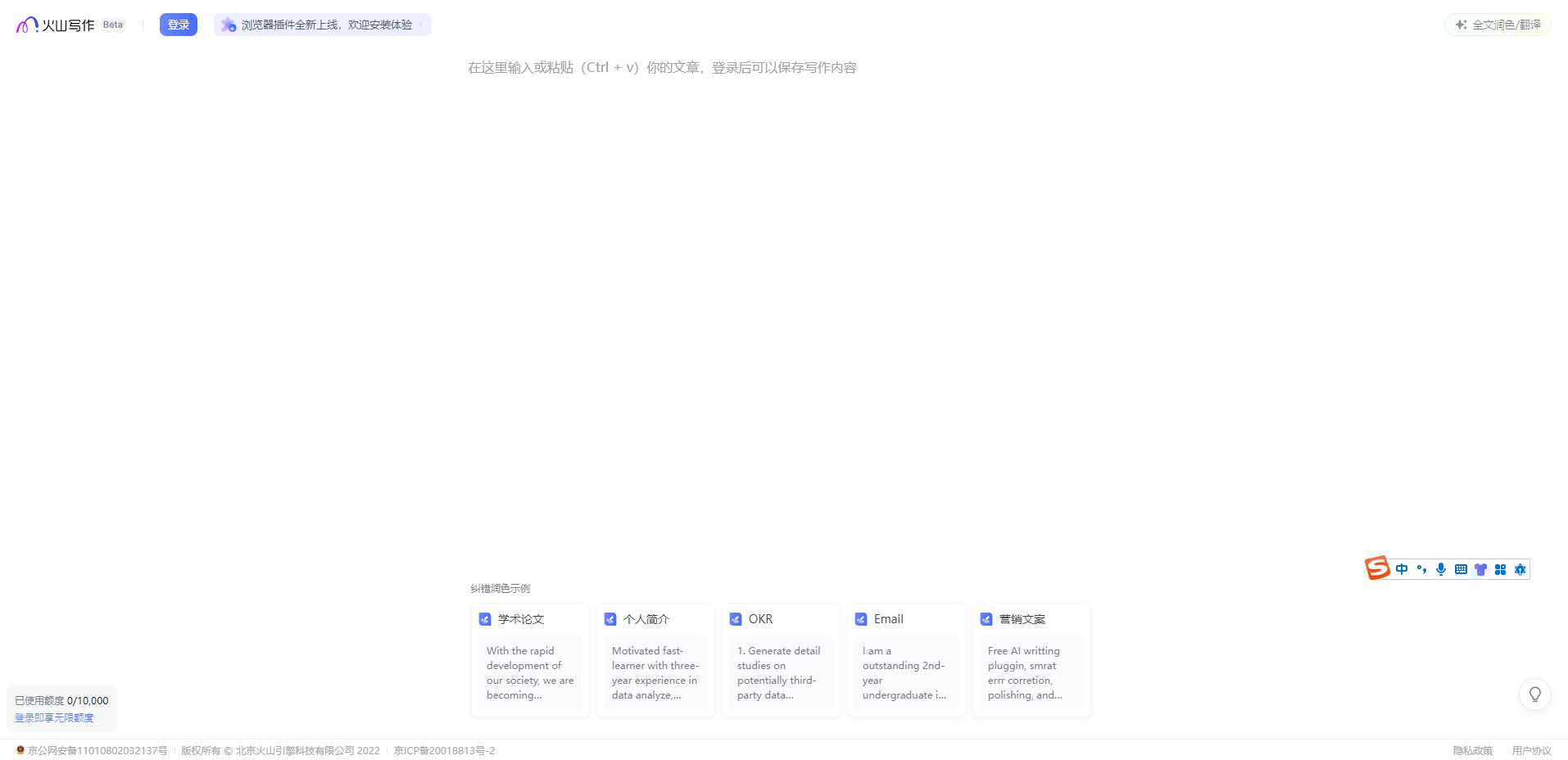Select the Email example card
This screenshot has width=1568, height=760.
pyautogui.click(x=906, y=660)
